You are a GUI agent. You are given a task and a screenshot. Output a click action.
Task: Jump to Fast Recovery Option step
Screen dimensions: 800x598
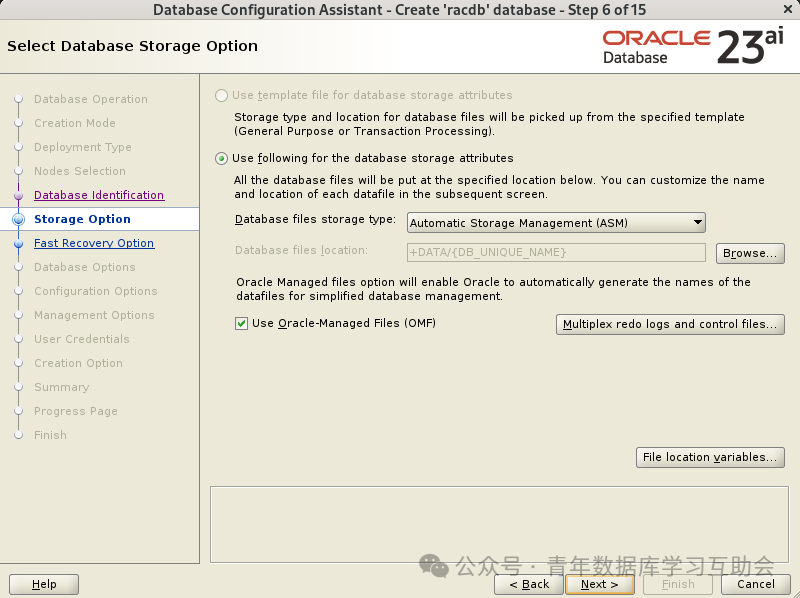(94, 243)
